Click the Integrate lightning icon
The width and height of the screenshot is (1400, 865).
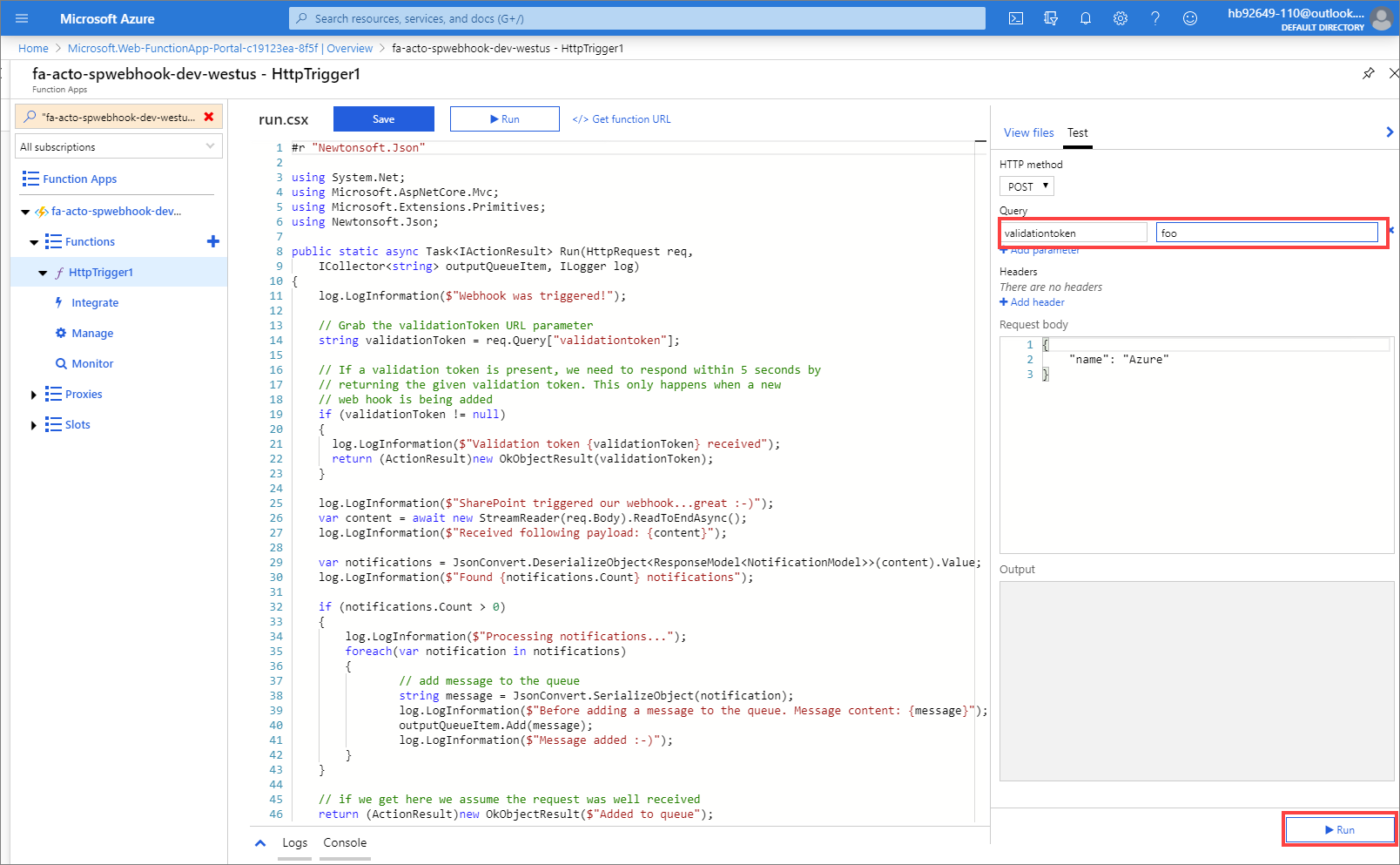pos(59,302)
